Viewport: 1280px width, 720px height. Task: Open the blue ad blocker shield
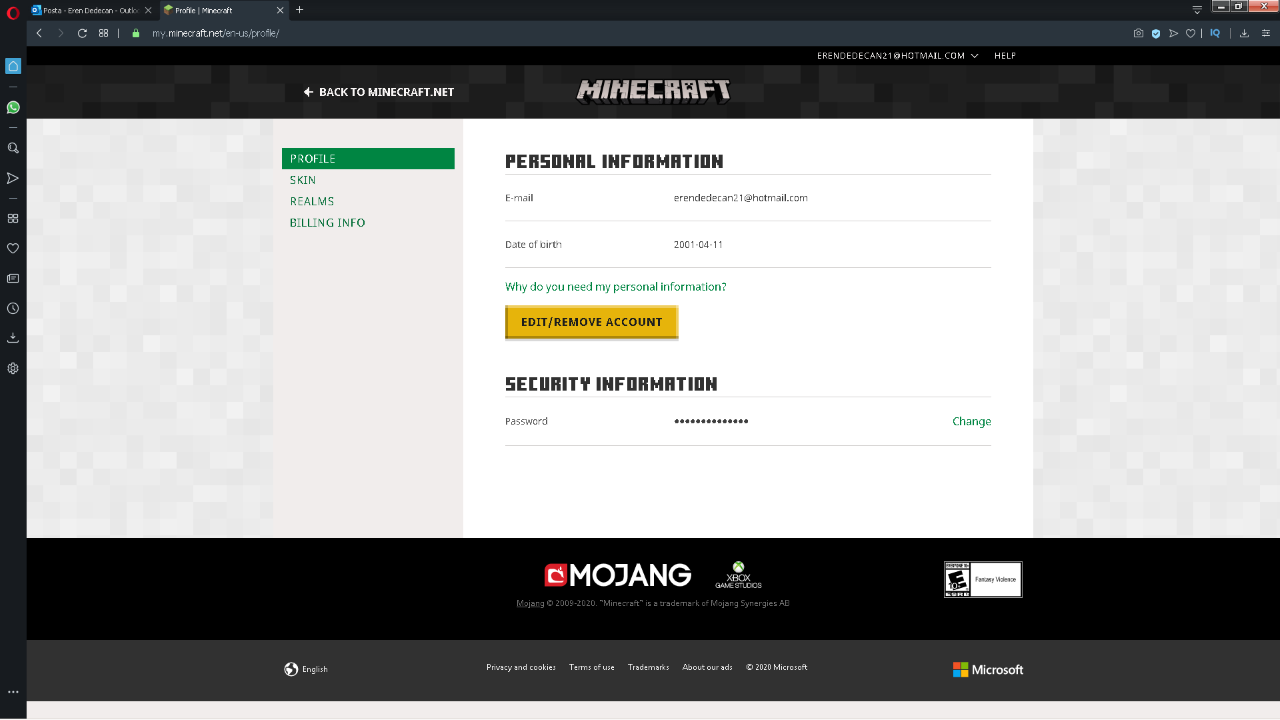pyautogui.click(x=1156, y=33)
